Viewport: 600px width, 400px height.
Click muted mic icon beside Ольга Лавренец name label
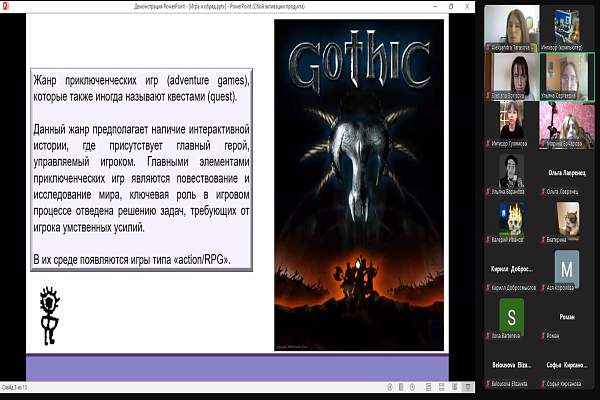point(543,191)
